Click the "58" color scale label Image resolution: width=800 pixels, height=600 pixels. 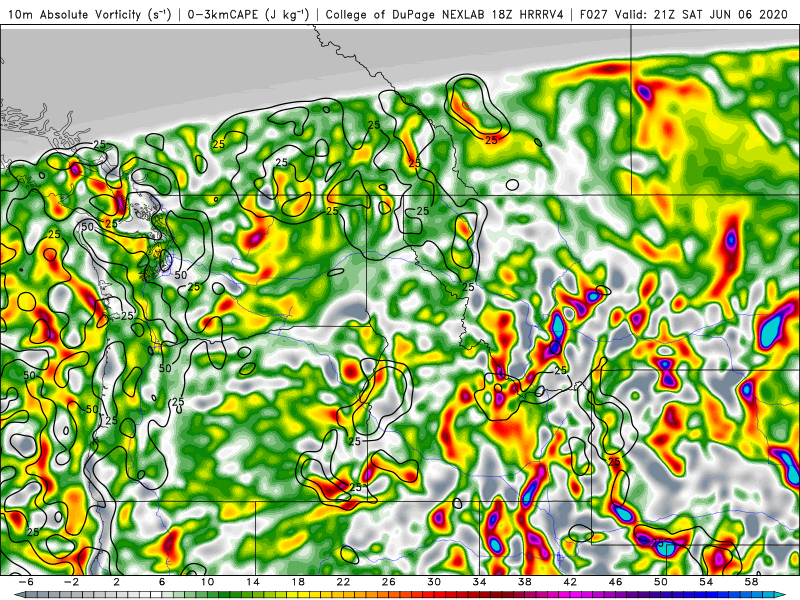pos(752,582)
